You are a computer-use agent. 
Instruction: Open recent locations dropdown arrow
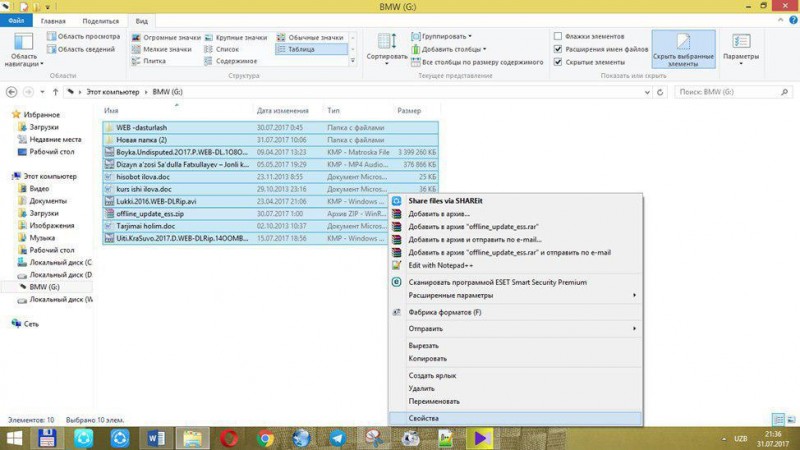tap(42, 92)
